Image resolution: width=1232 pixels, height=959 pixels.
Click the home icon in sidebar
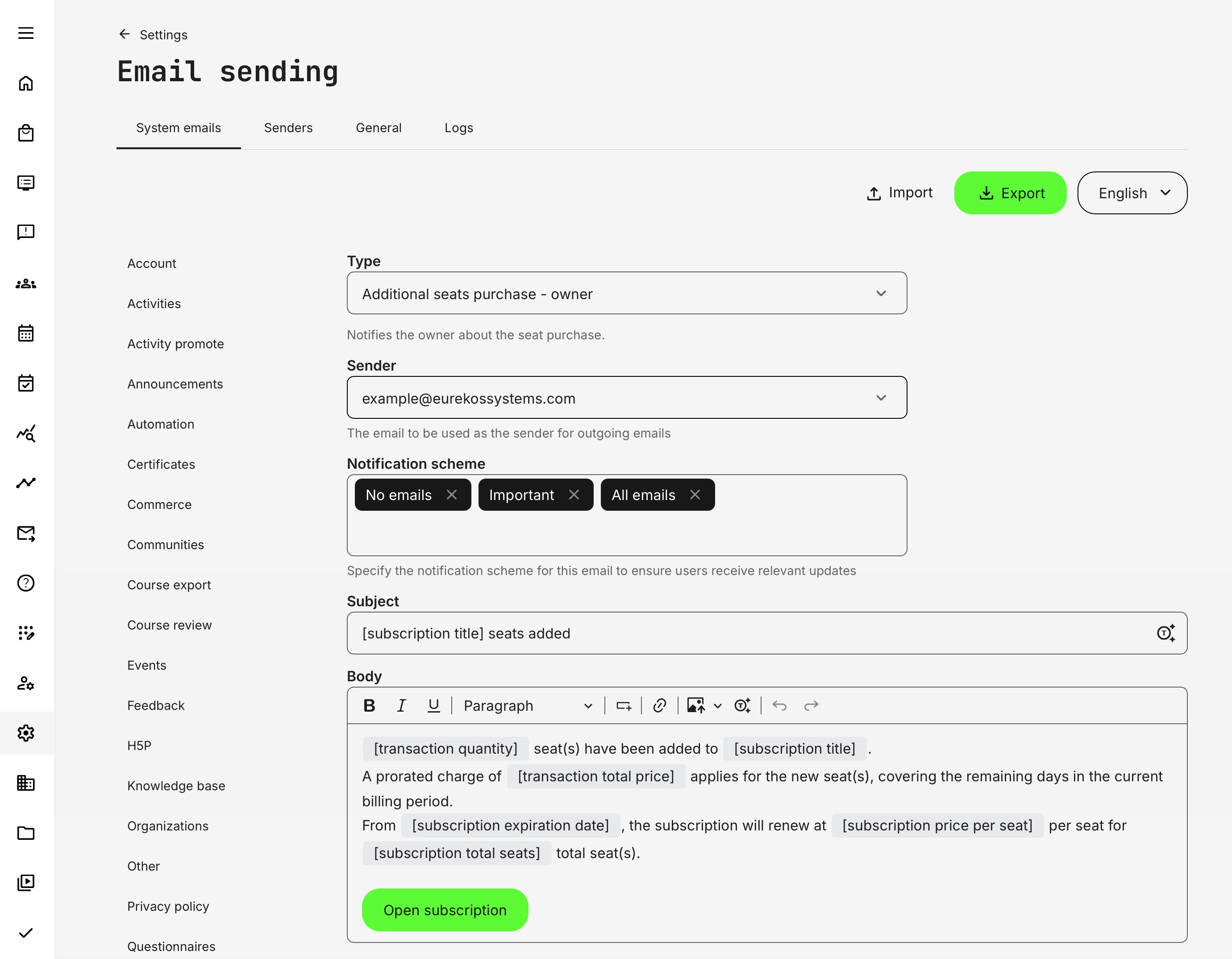tap(26, 83)
